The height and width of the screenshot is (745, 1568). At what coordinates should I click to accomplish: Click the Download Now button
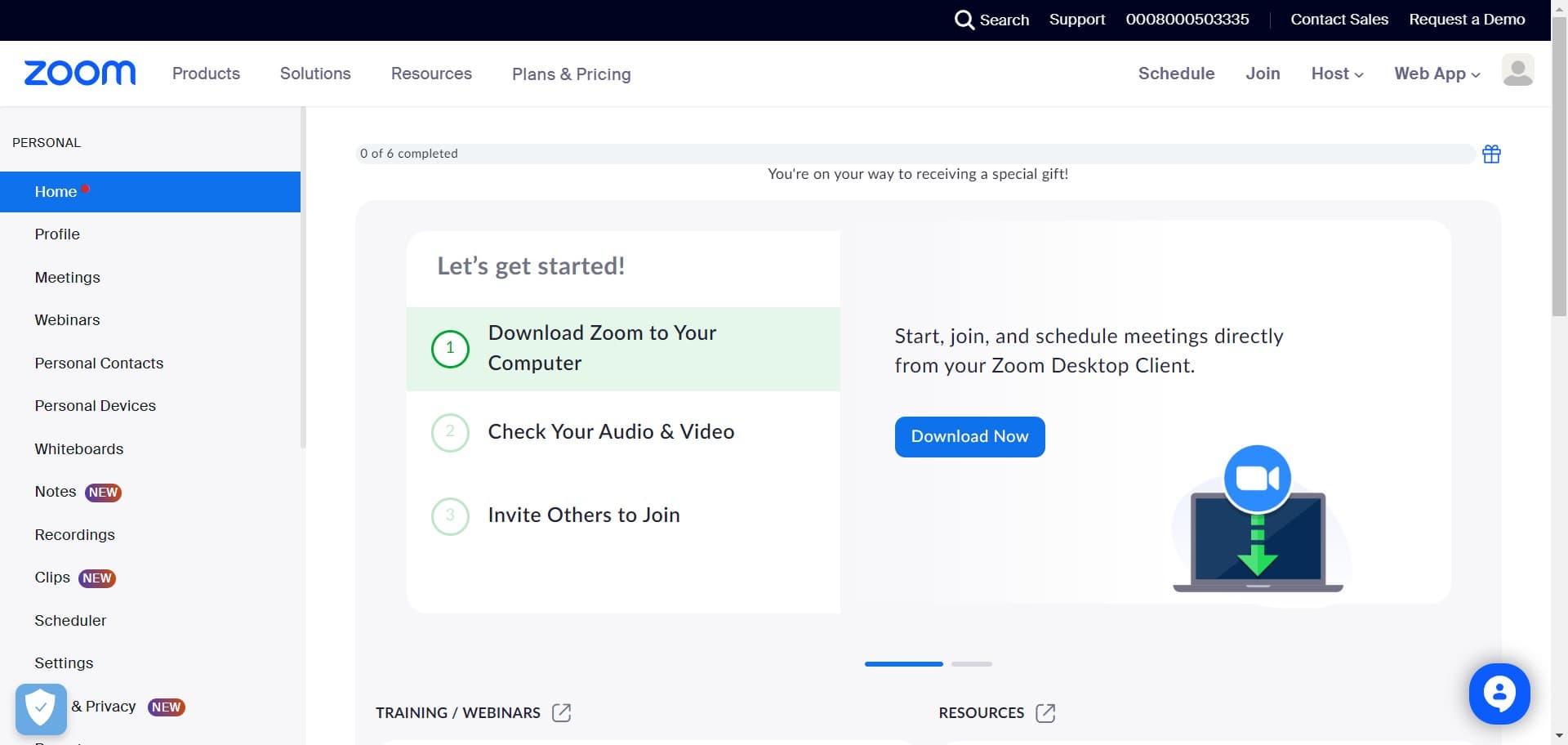click(x=969, y=437)
